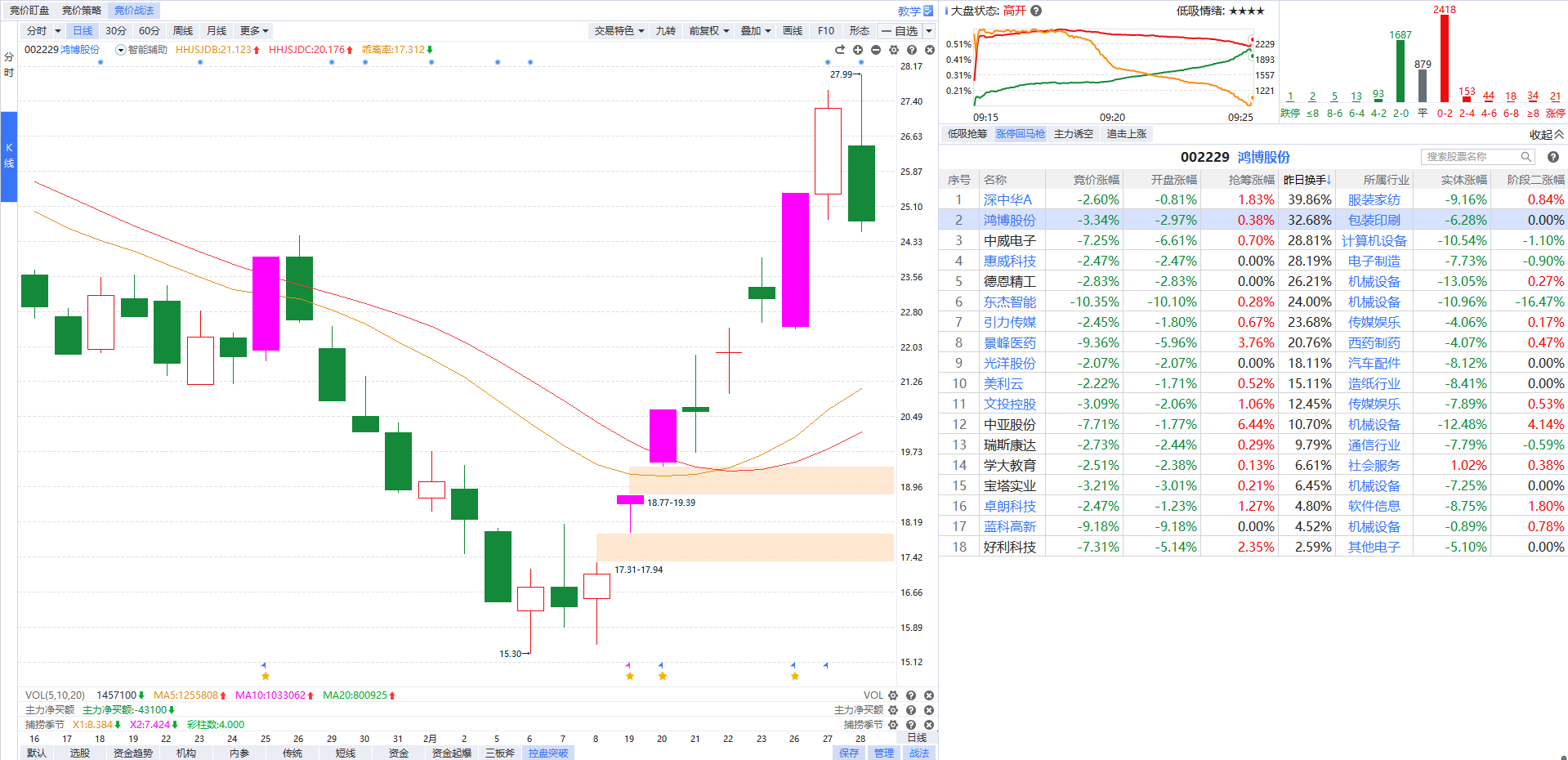Screen dimensions: 1568x760
Task: Click the share arrow icon above chart
Action: [840, 50]
